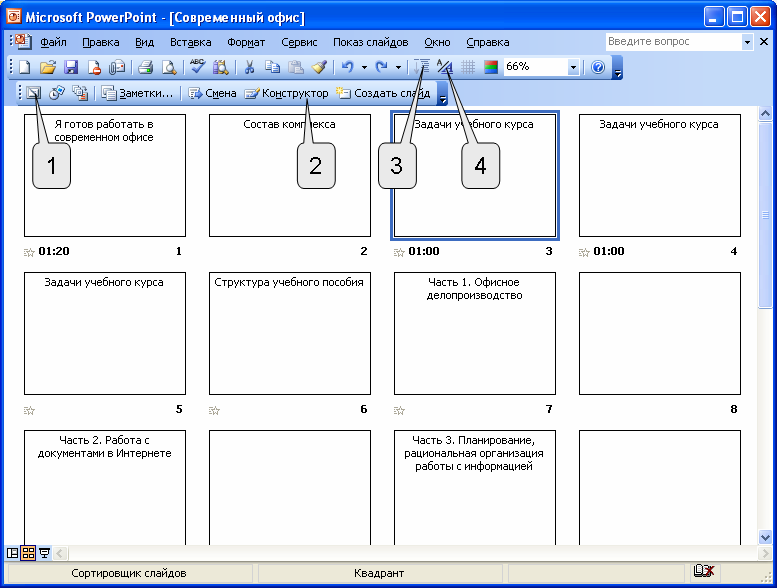This screenshot has width=777, height=588.
Task: Open the Конструктор design pane
Action: coord(286,93)
